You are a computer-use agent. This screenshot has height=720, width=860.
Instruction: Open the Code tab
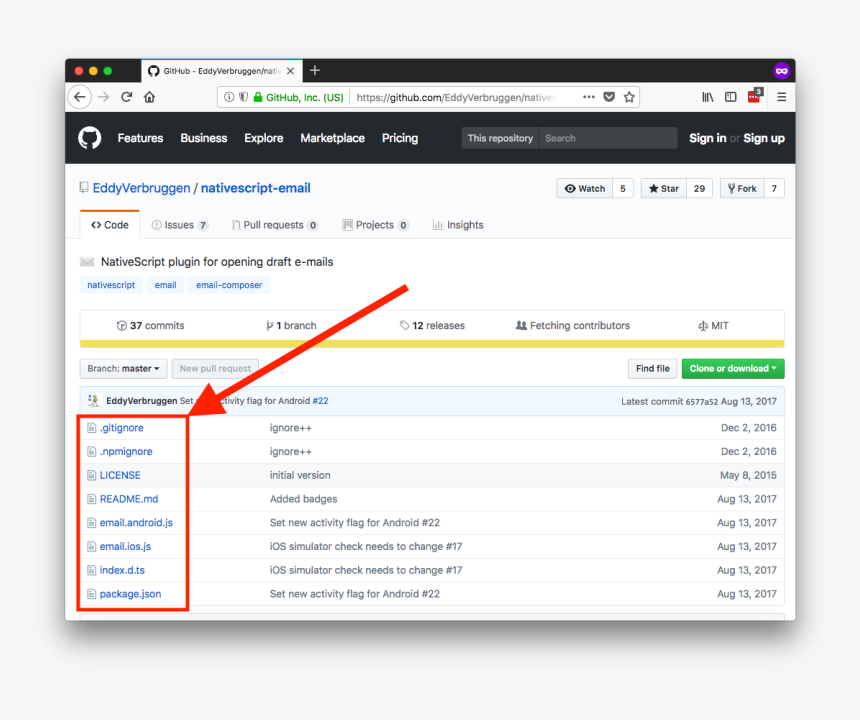click(x=110, y=225)
